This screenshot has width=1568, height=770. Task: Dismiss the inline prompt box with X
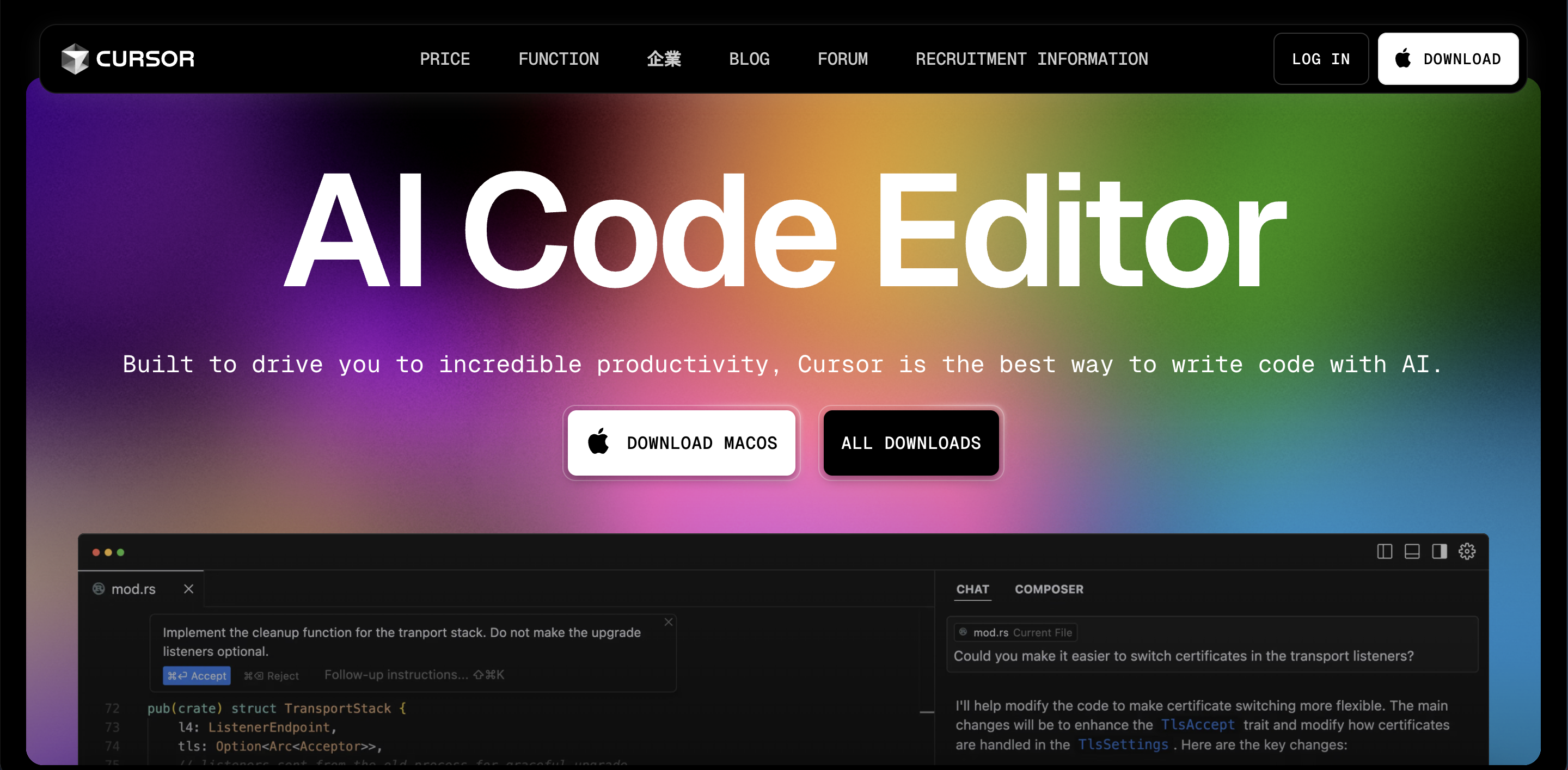669,621
